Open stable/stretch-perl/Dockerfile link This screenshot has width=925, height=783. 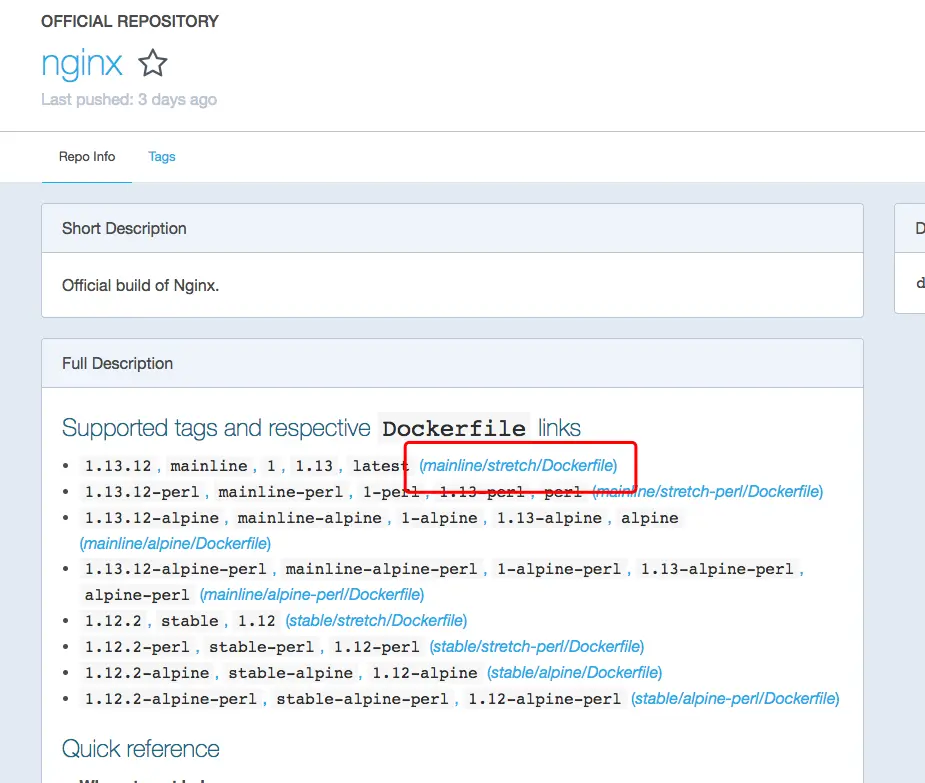point(537,646)
